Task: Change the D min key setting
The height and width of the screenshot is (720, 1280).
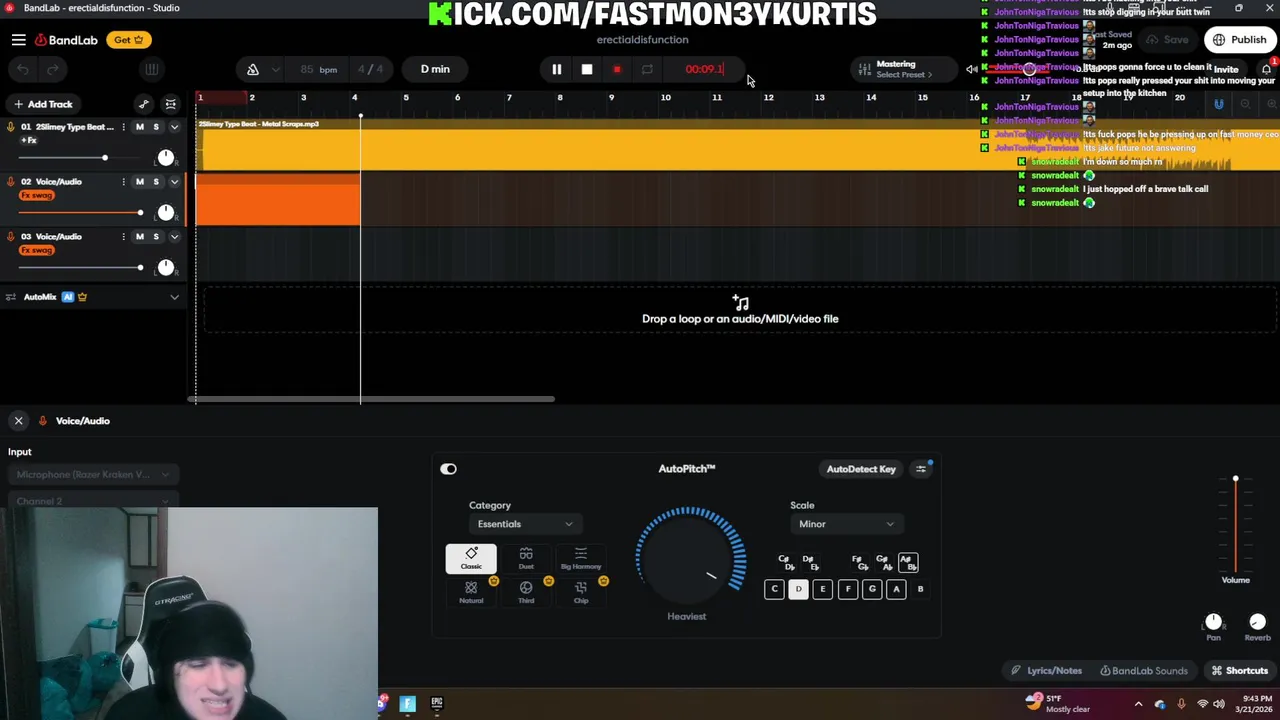Action: point(435,69)
